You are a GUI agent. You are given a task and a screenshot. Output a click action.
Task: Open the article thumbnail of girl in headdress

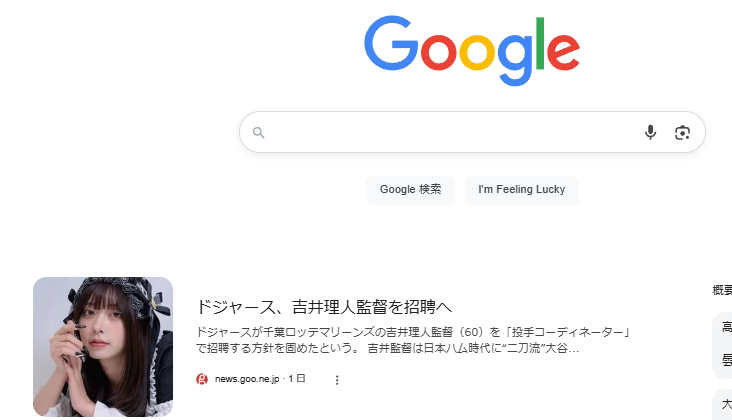[x=103, y=347]
